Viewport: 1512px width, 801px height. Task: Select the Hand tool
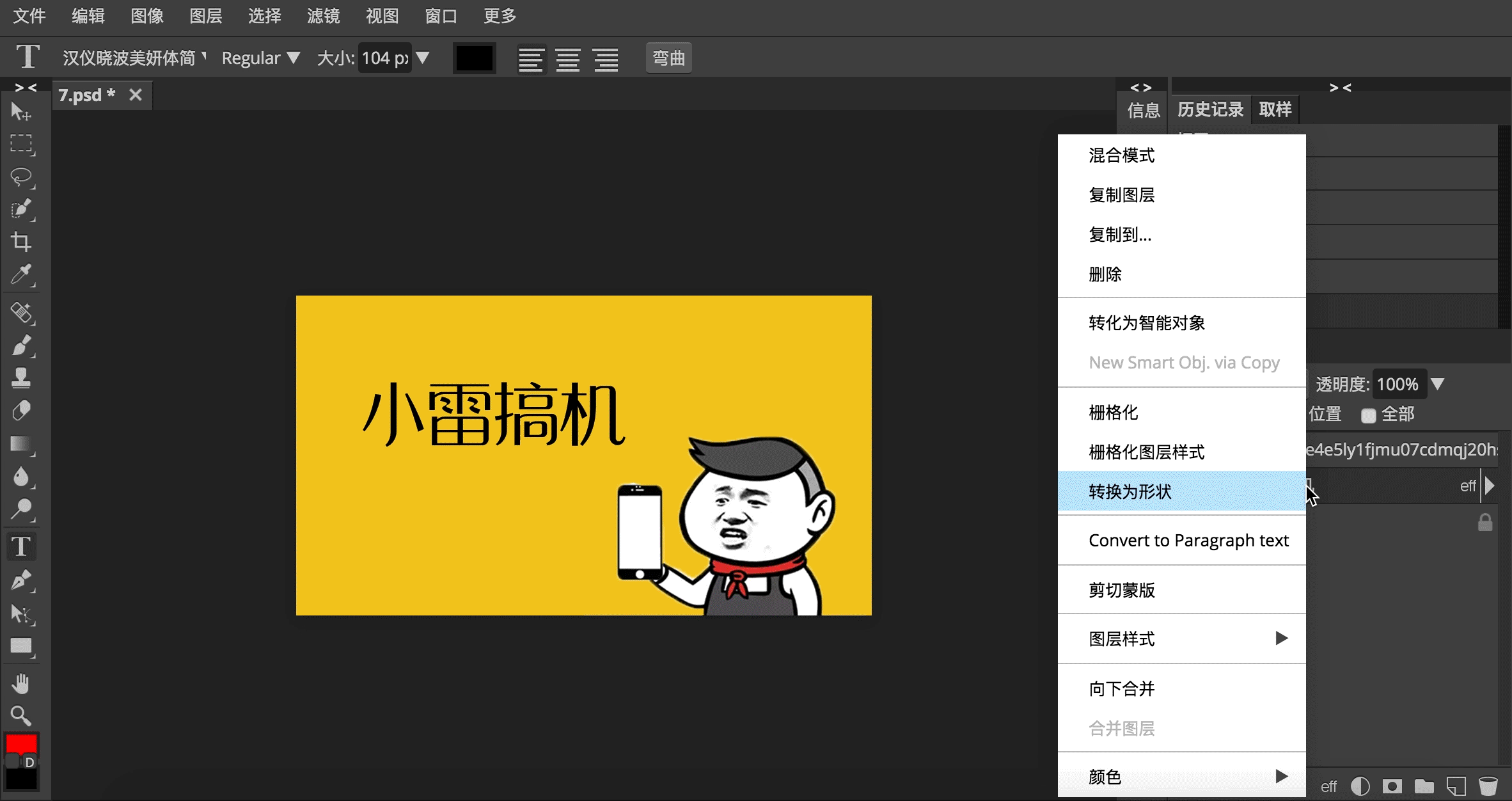pyautogui.click(x=21, y=681)
